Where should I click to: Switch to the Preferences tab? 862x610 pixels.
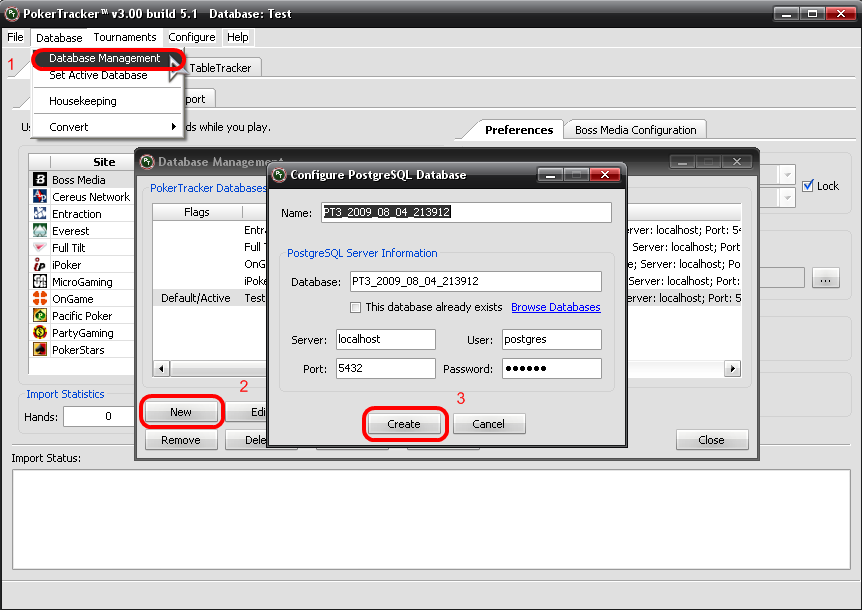pos(518,130)
